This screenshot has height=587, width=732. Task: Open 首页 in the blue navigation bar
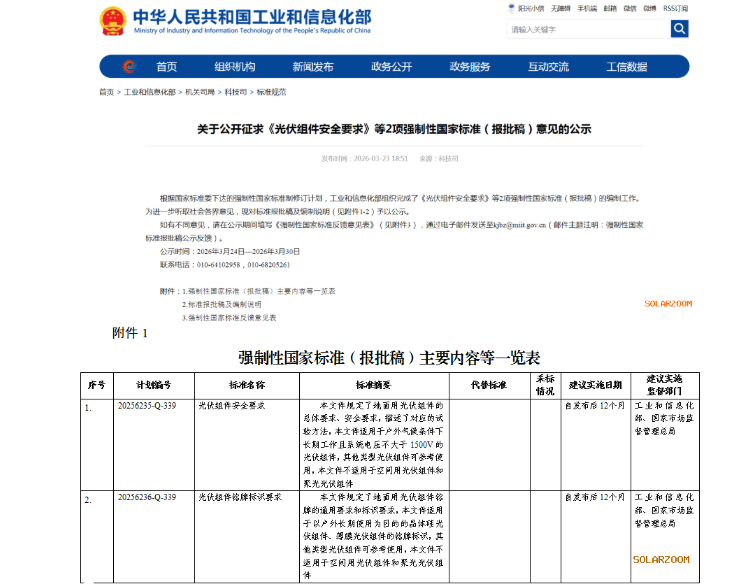click(166, 67)
